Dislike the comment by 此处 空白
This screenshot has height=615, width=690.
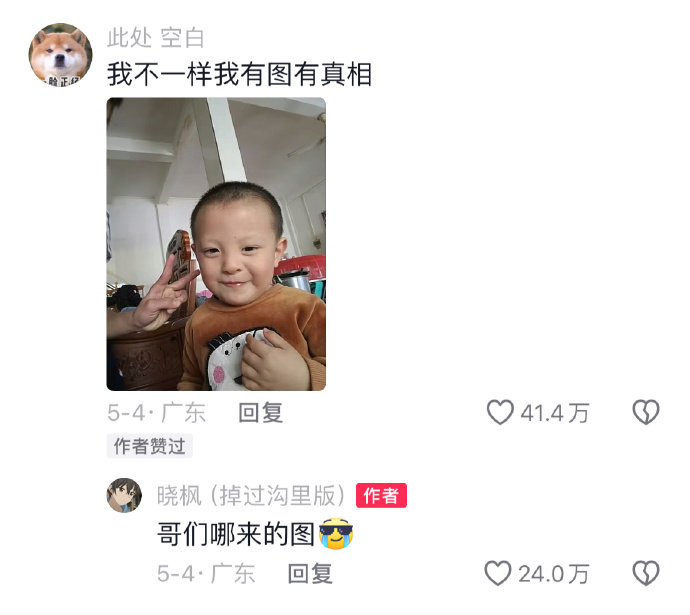click(x=646, y=412)
